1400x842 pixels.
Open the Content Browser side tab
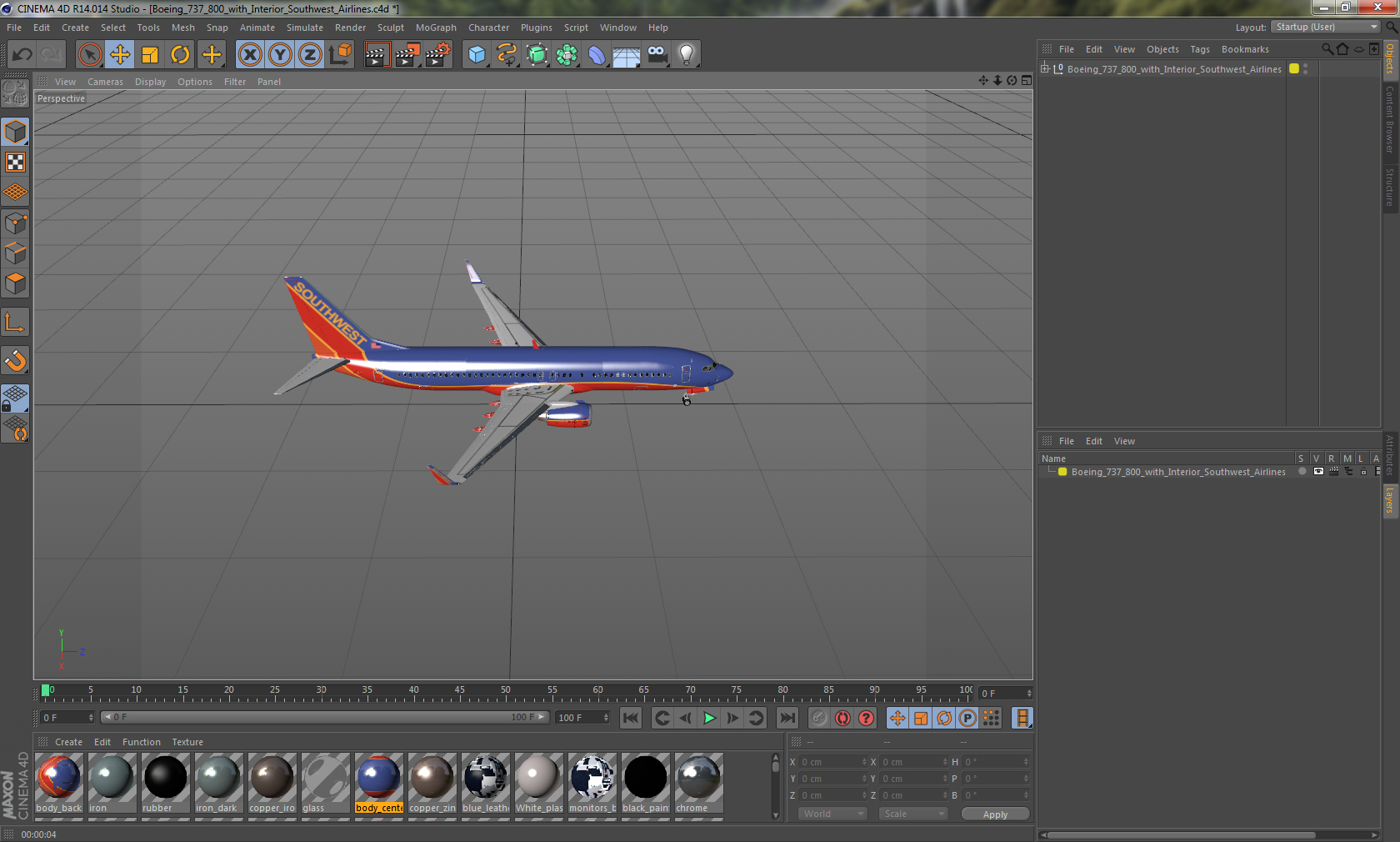coord(1390,118)
